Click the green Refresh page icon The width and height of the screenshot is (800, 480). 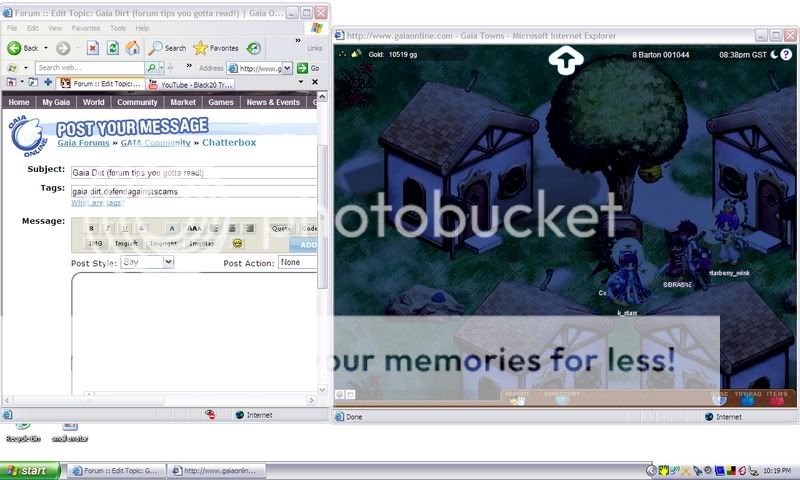pyautogui.click(x=112, y=48)
